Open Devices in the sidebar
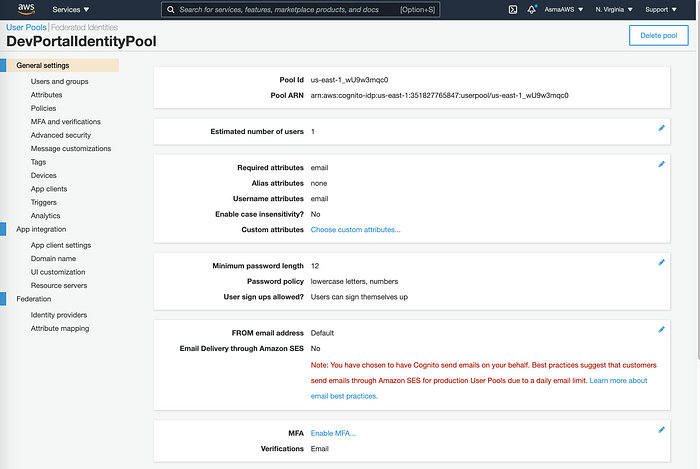The image size is (700, 469). point(44,175)
